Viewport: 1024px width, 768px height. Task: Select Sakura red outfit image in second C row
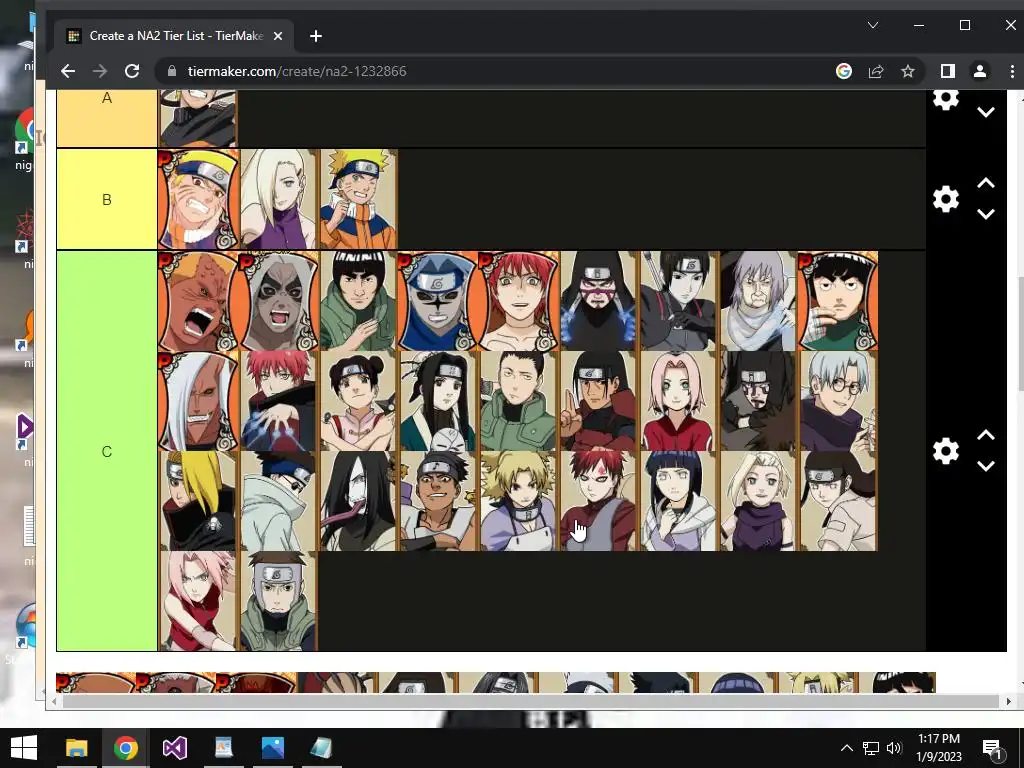[x=679, y=401]
